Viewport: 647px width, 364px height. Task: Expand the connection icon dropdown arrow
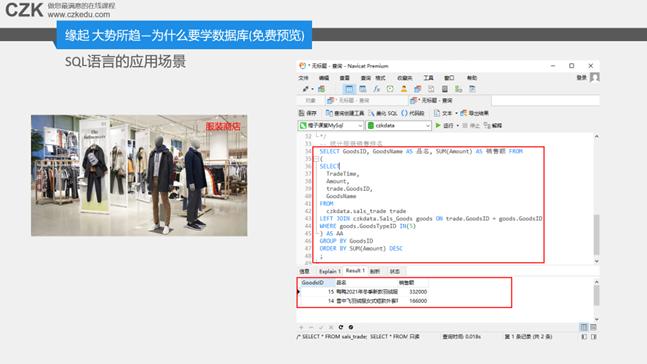click(x=312, y=89)
